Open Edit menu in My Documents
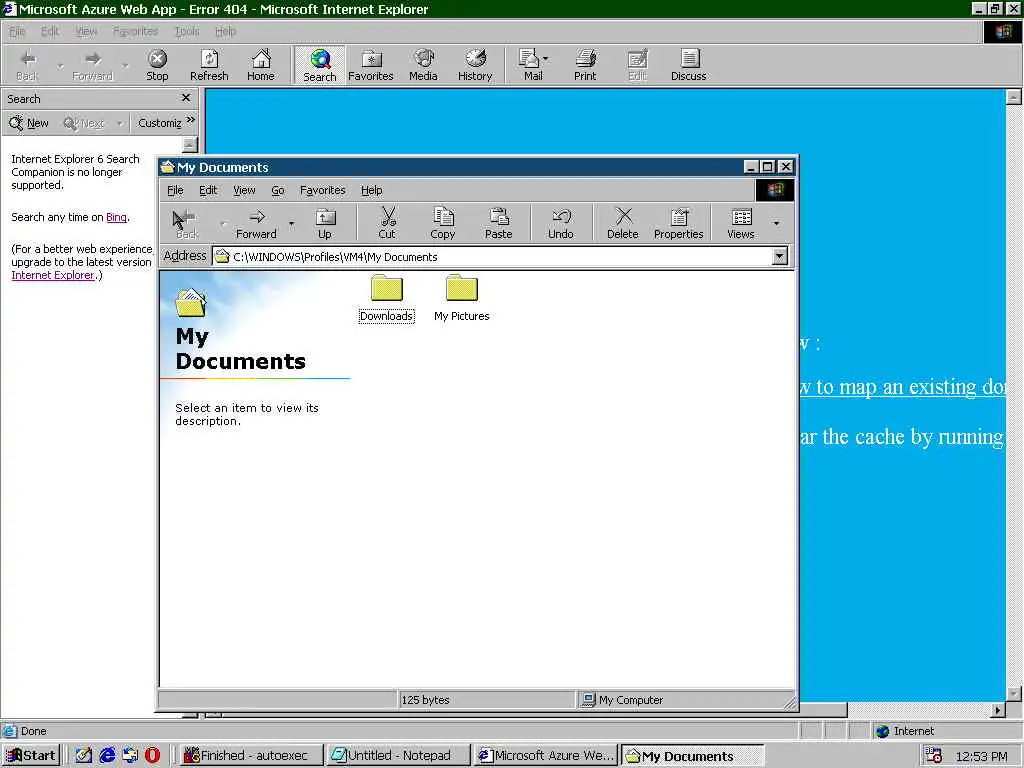 [x=208, y=190]
